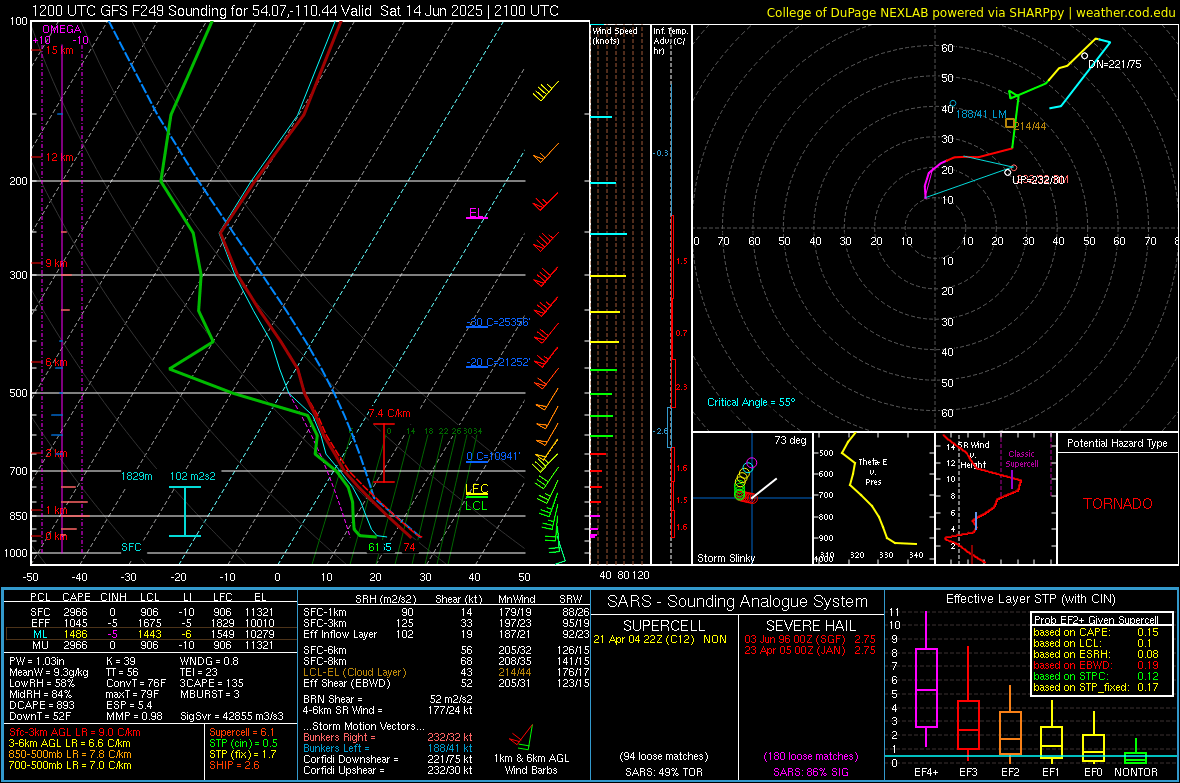Click the Critical Angle = 55° text

(x=750, y=402)
